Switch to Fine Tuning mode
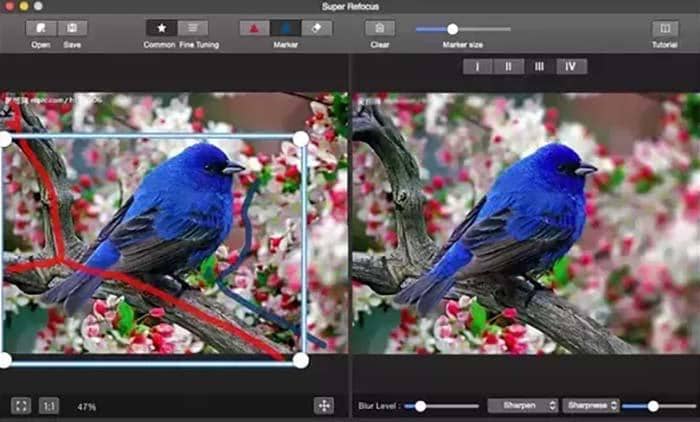 pyautogui.click(x=193, y=28)
